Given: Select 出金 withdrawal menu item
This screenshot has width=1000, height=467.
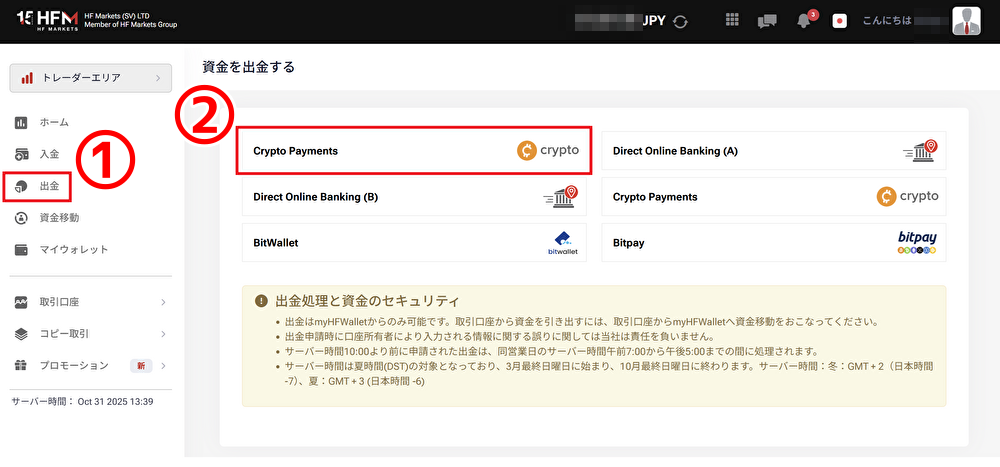Looking at the screenshot, I should (x=49, y=186).
